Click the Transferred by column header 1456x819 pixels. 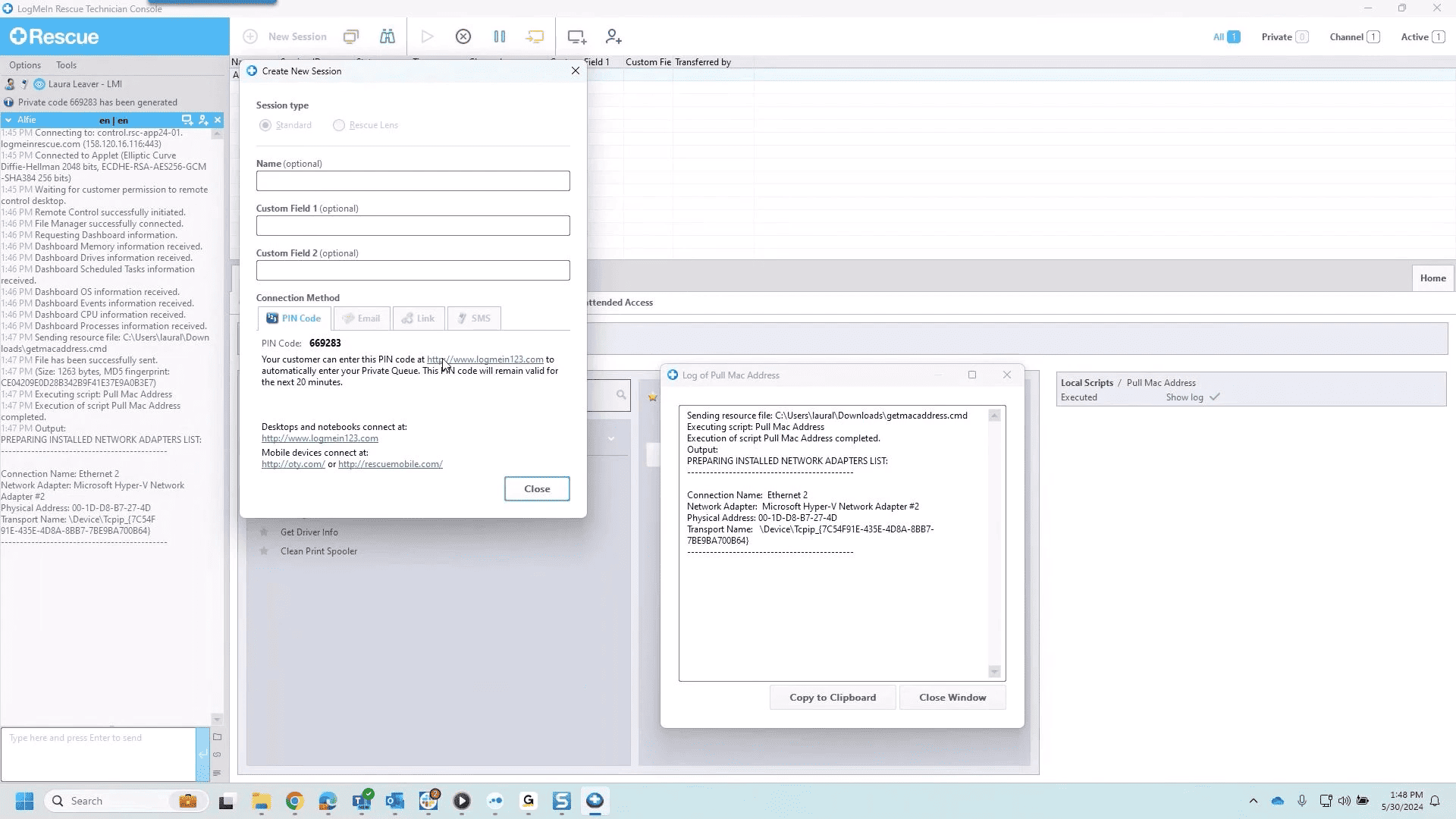[x=703, y=62]
